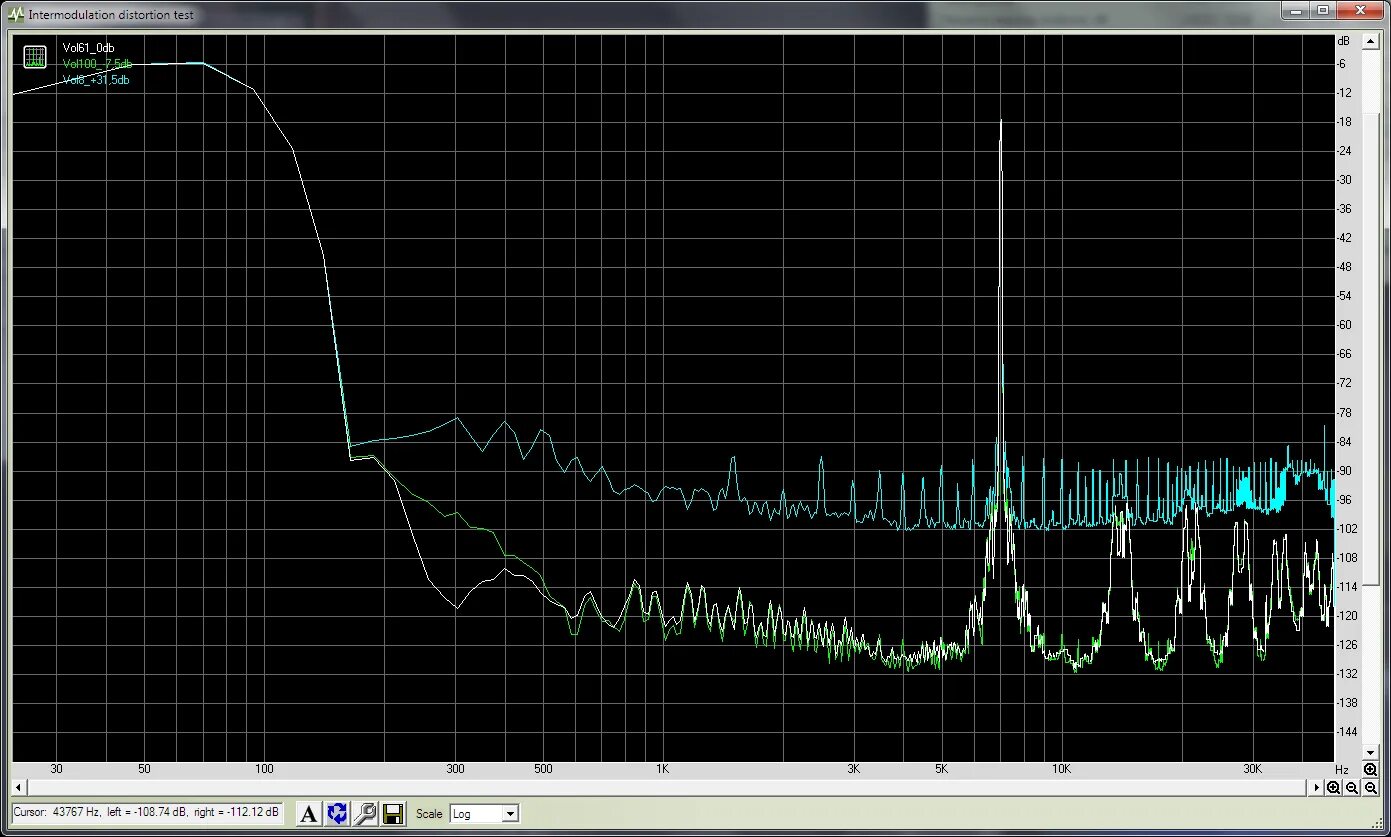This screenshot has height=837, width=1391.
Task: Click the right arrow of the horizontal scrollbar
Action: coord(1317,788)
